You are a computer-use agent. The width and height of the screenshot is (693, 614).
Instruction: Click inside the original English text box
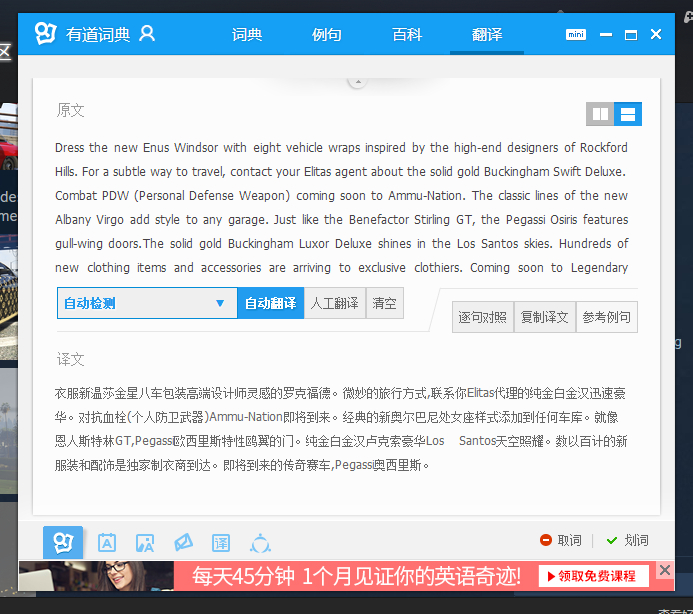[341, 207]
